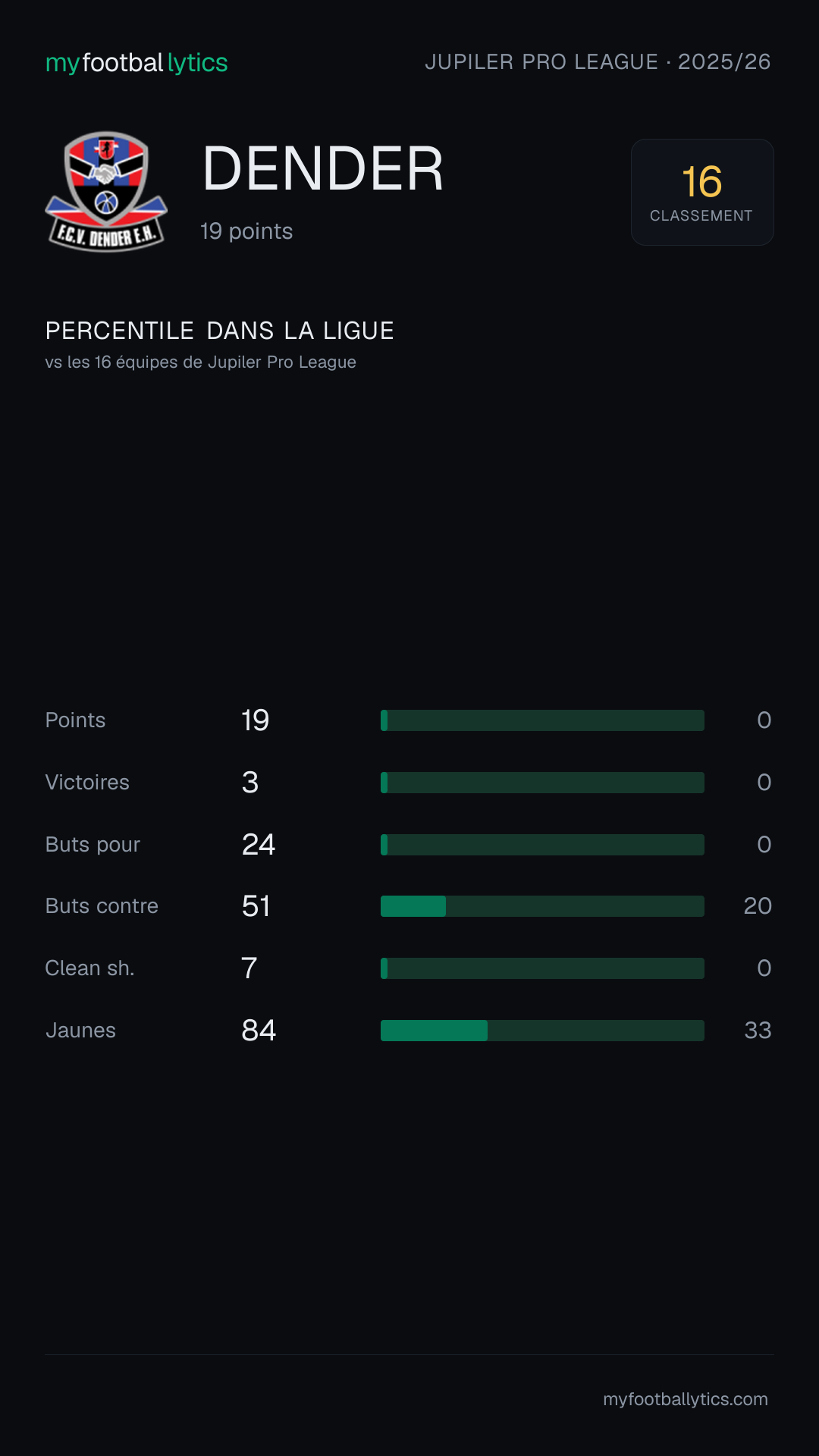Click the Clean sh. percentile bar
Viewport: 819px width, 1456px height.
[x=542, y=968]
